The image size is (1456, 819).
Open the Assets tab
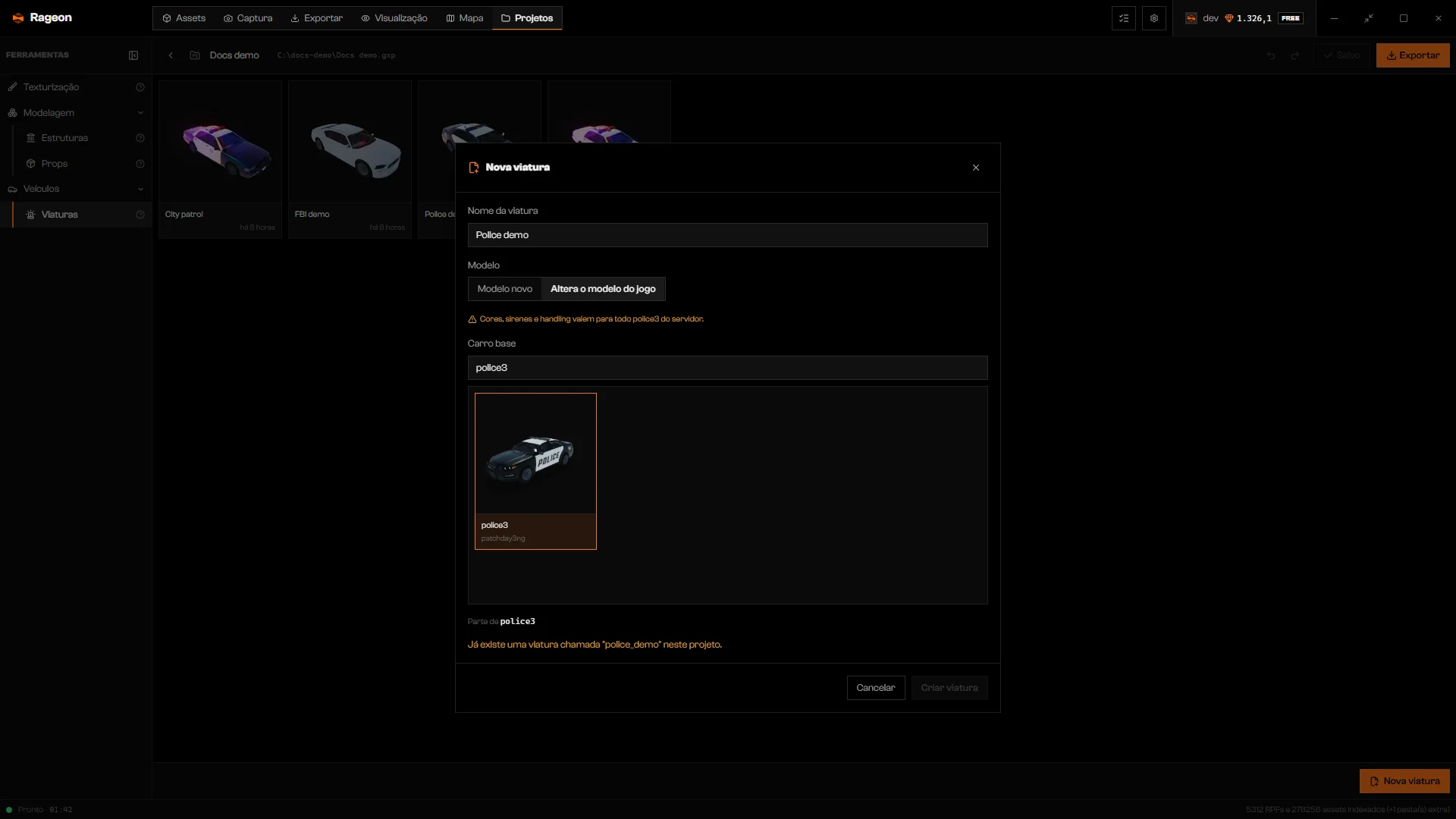[184, 18]
